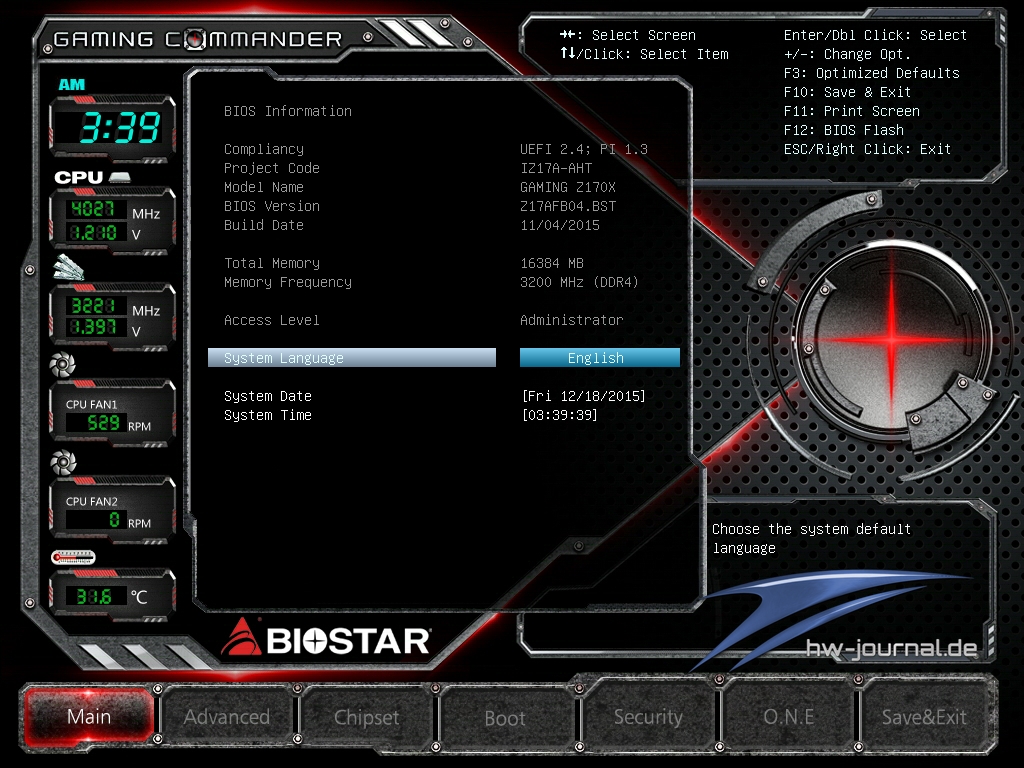Click the F10: Save & Exit hint
Screen dimensions: 1024x768
click(x=847, y=92)
